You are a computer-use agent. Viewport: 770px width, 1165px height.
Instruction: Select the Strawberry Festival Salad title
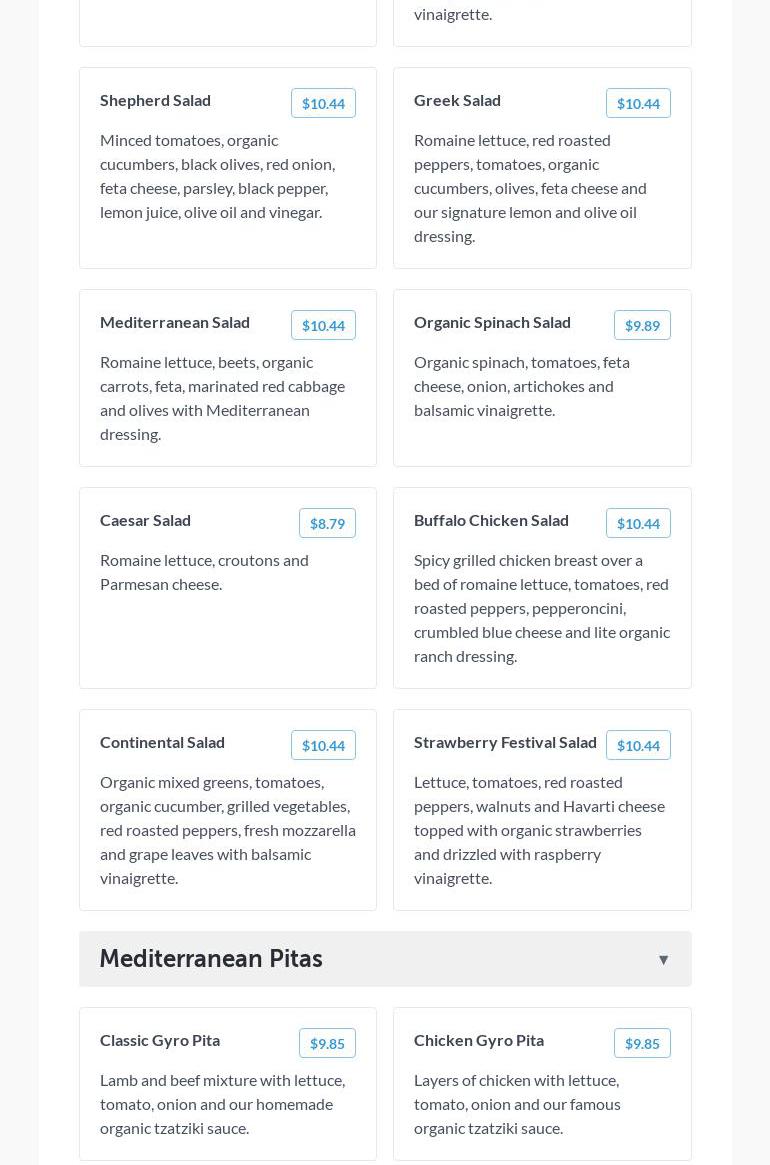point(505,742)
